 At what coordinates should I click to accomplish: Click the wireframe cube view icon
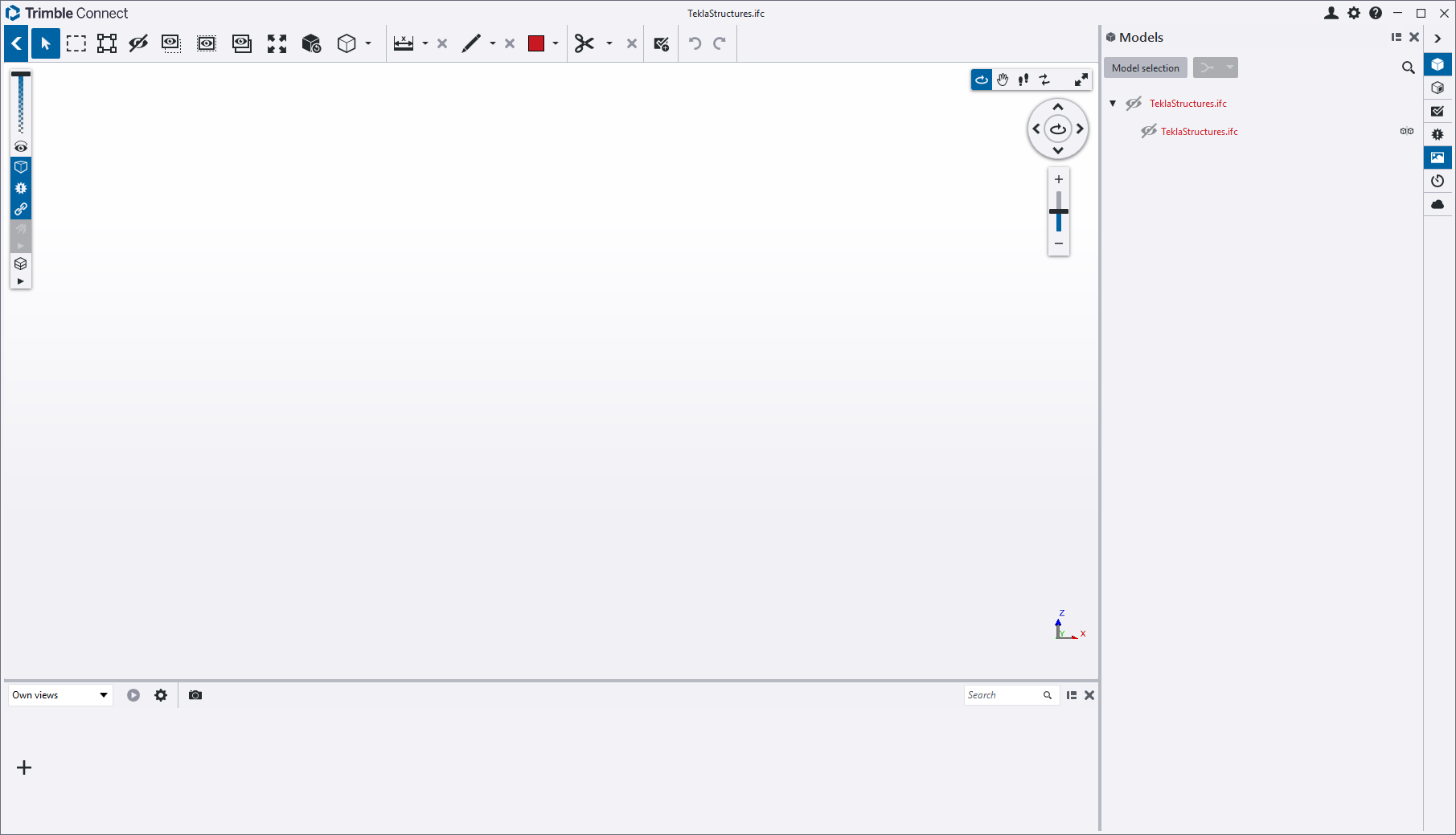[347, 43]
